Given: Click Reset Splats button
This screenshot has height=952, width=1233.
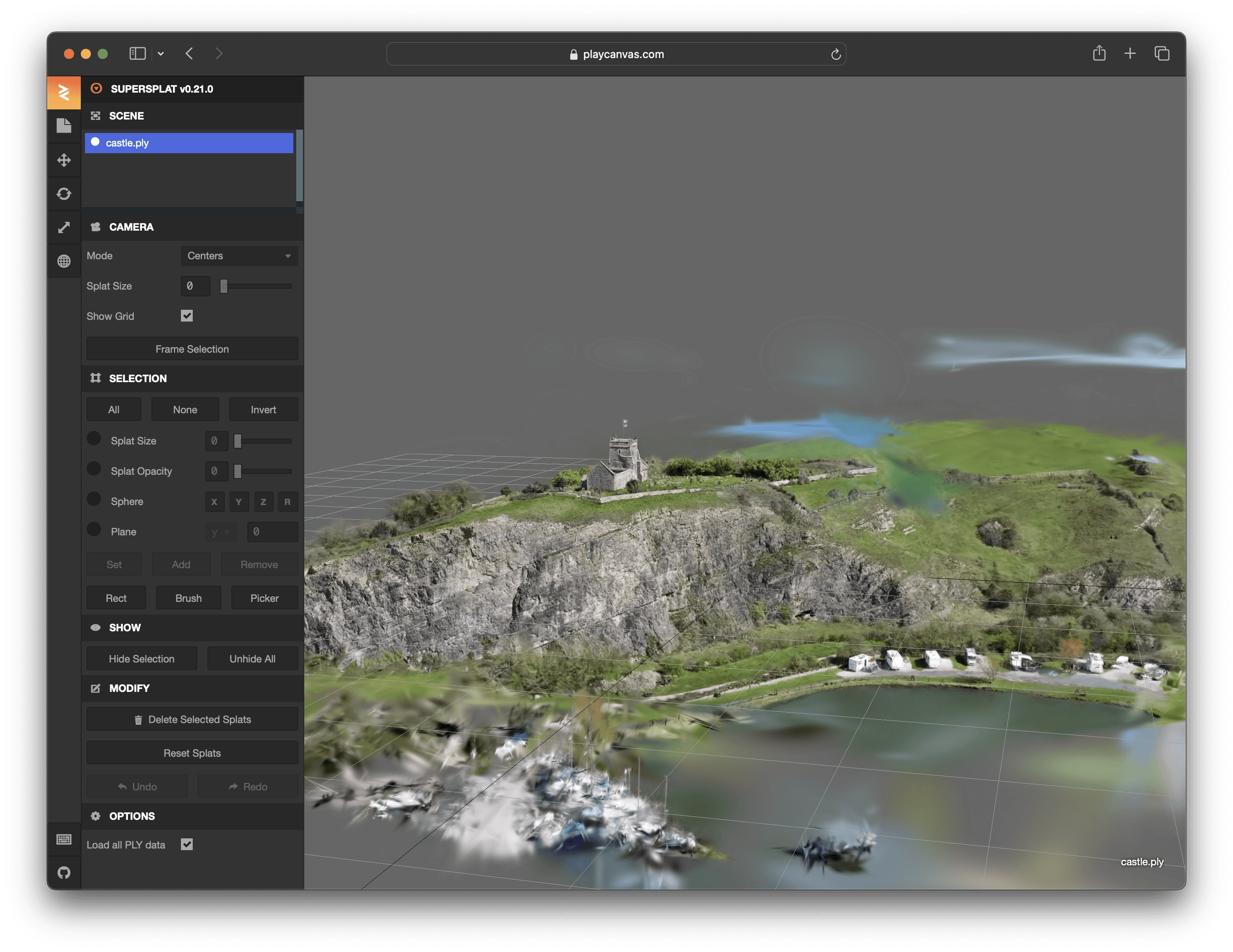Looking at the screenshot, I should pos(192,753).
